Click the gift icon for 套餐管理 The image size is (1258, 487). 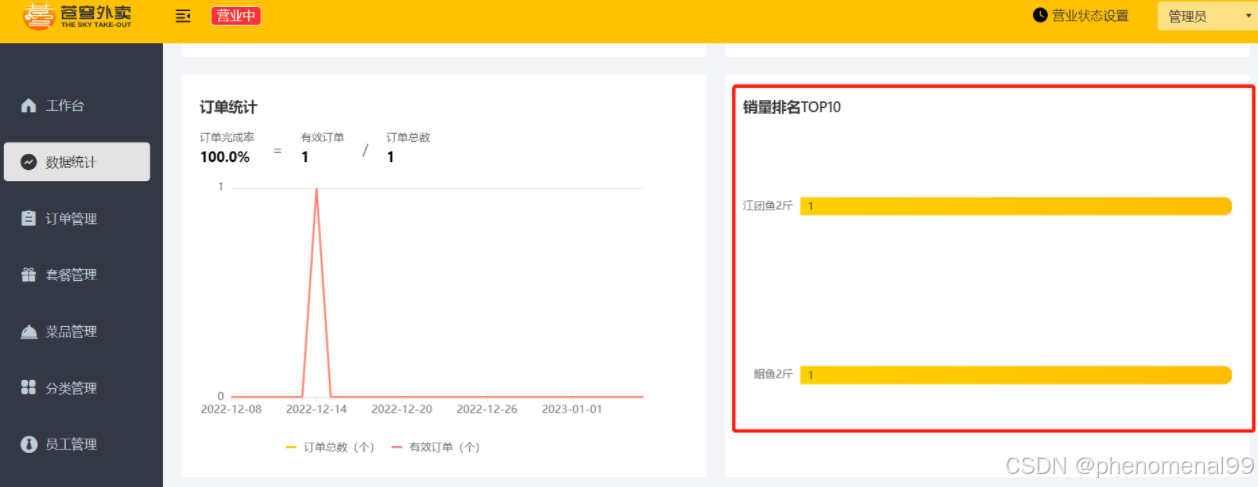[28, 275]
